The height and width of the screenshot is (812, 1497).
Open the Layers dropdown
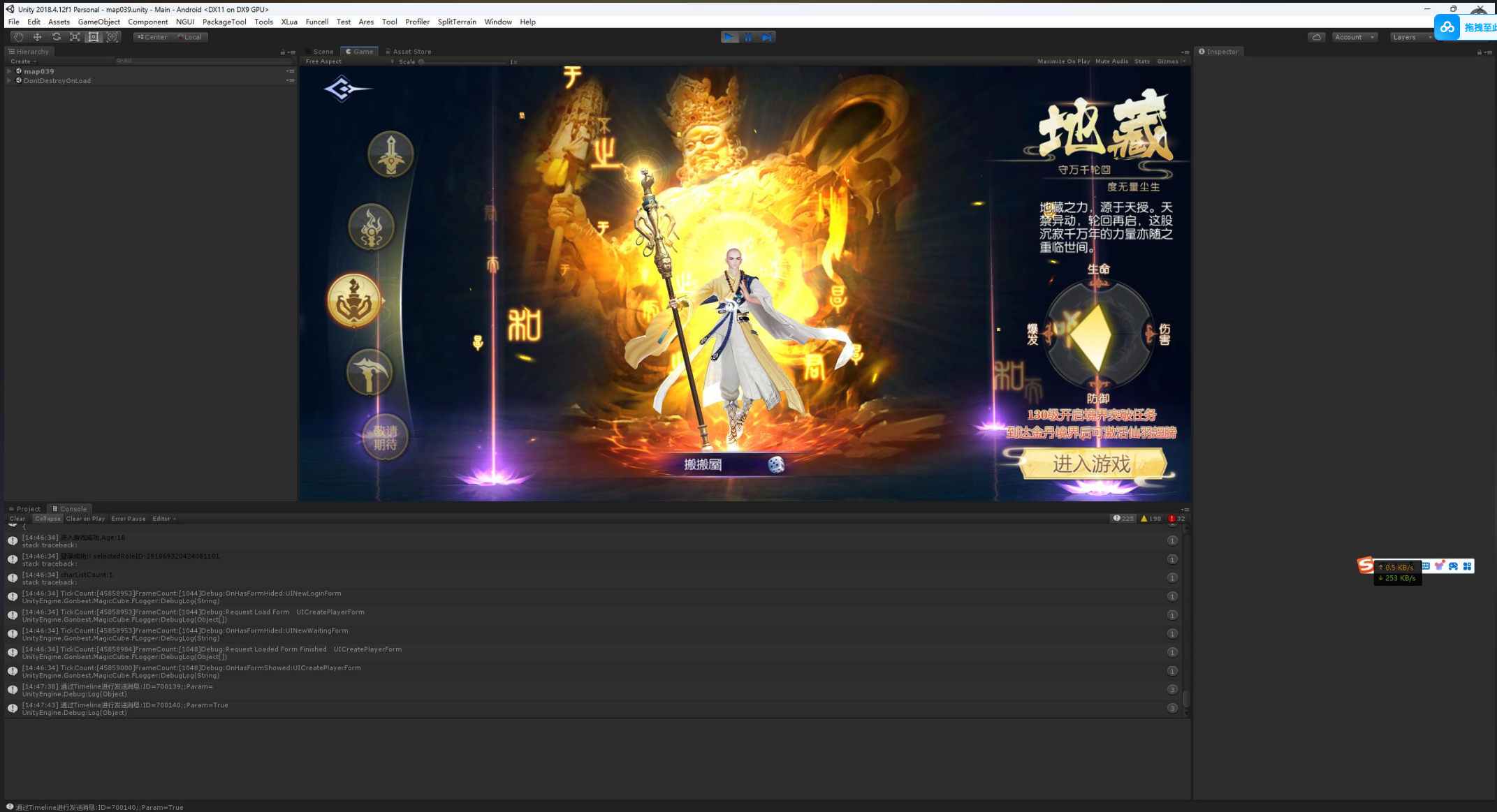pos(1410,37)
